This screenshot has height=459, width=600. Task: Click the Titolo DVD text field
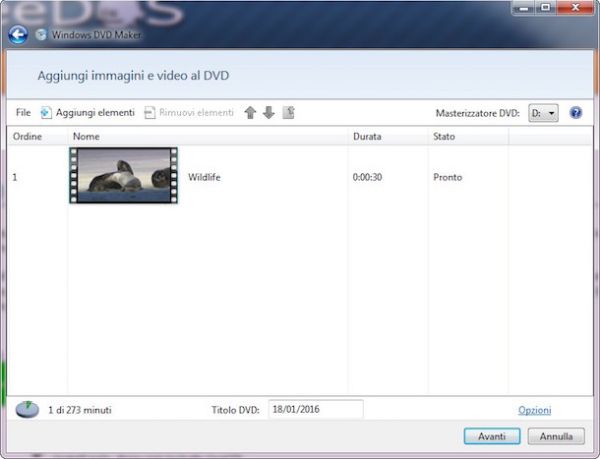point(315,409)
